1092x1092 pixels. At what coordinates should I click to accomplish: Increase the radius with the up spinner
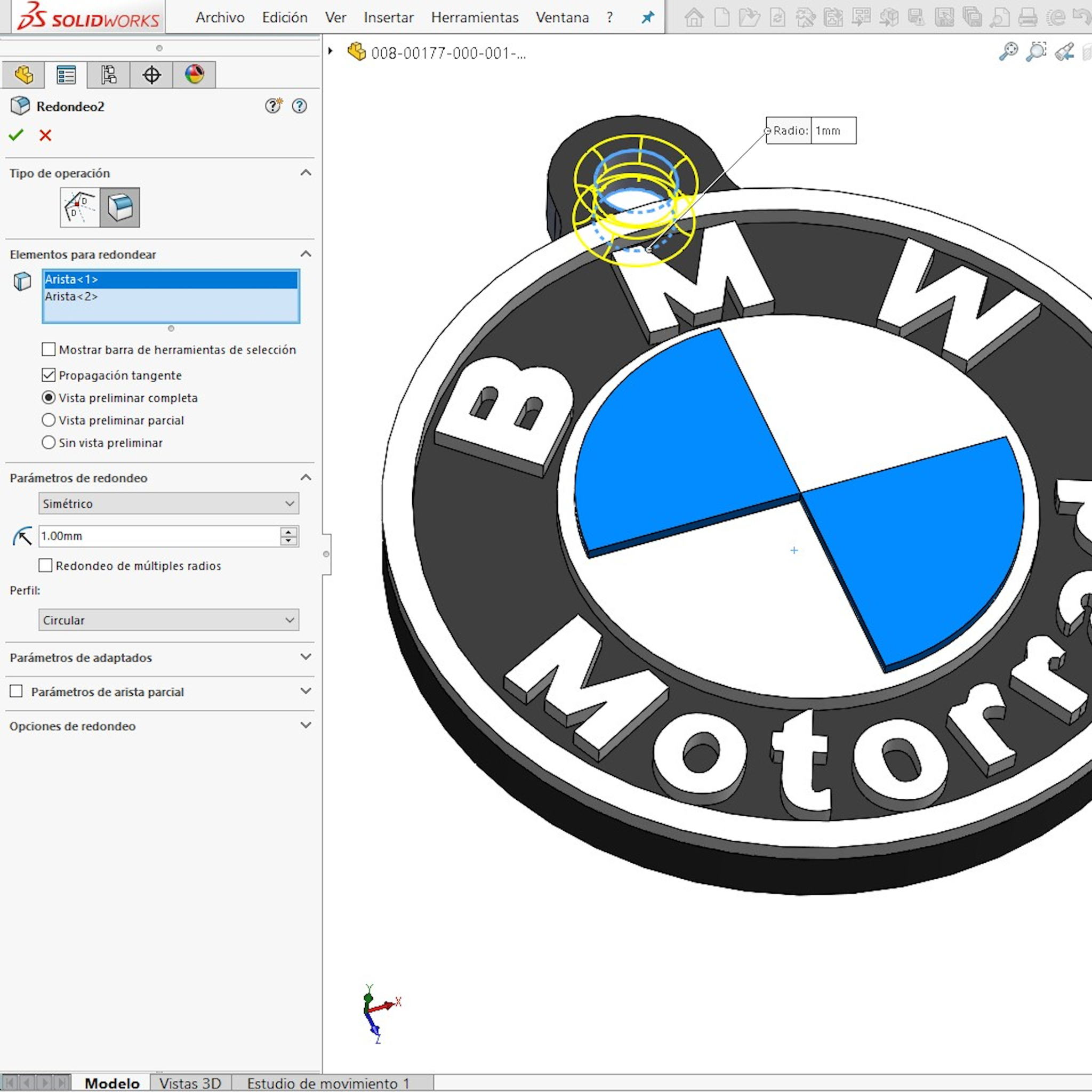click(289, 531)
